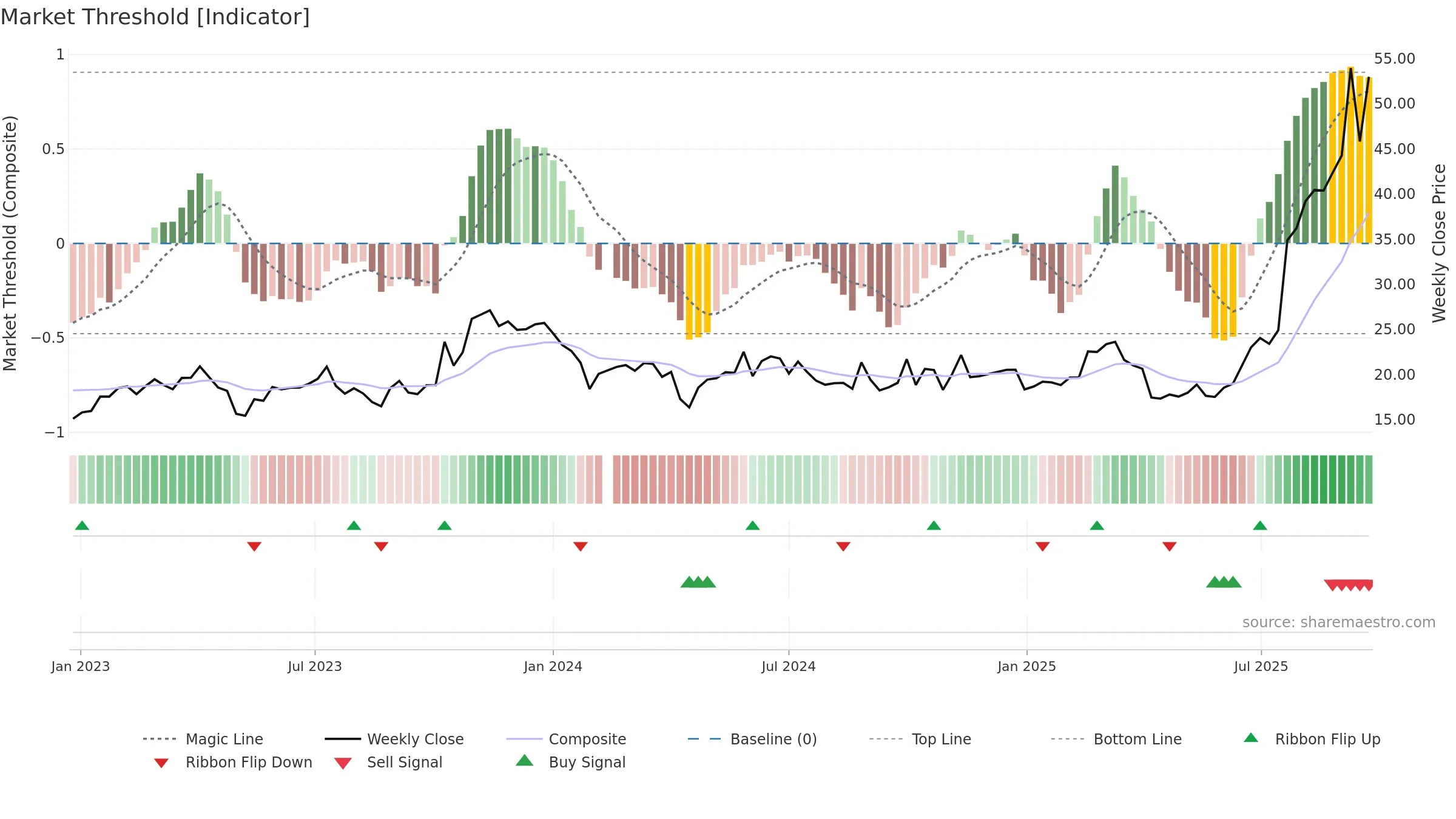Click the red flip-down triangle just after Jan 2025
The image size is (1456, 819).
(x=1043, y=547)
